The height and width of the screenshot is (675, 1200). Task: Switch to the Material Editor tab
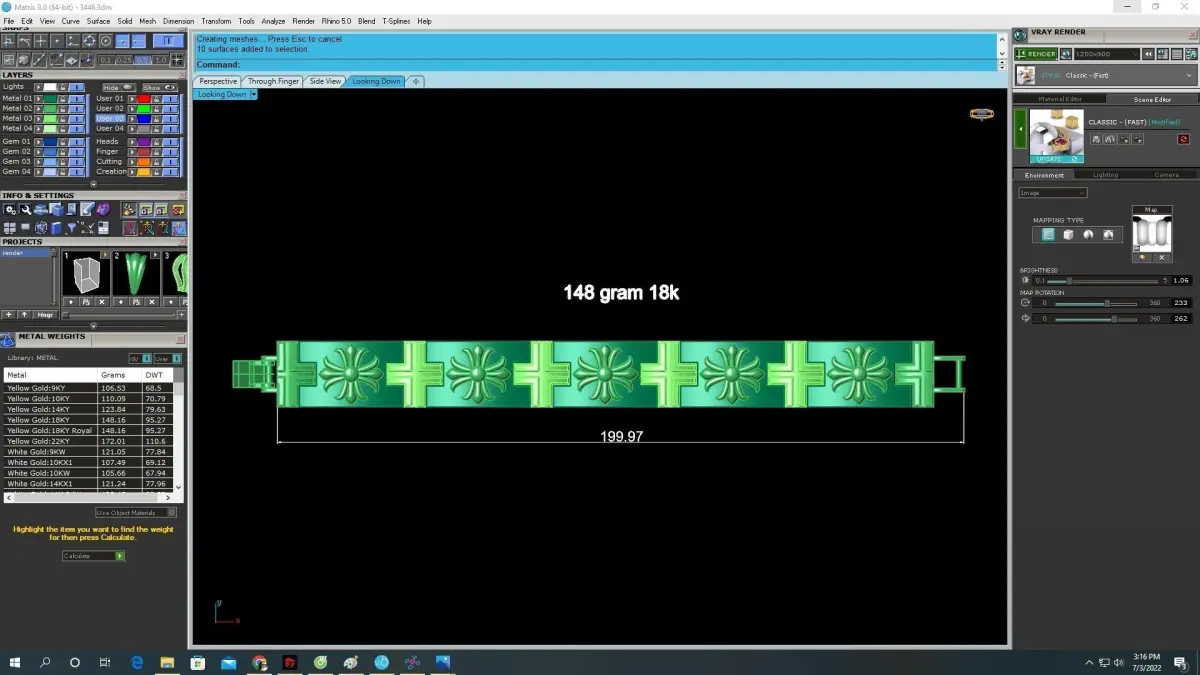tap(1060, 99)
